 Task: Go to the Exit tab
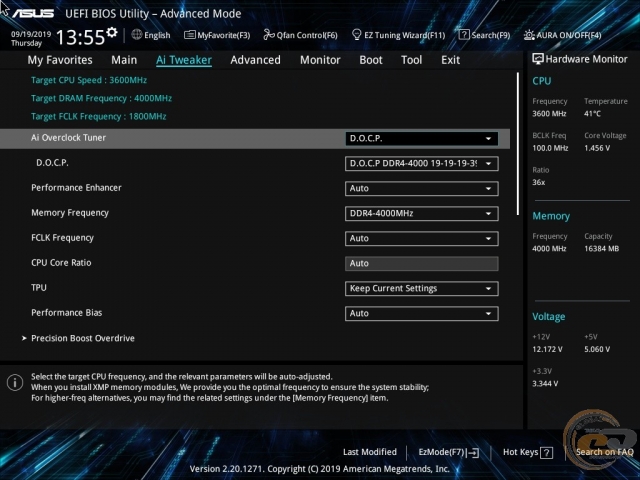pyautogui.click(x=451, y=60)
